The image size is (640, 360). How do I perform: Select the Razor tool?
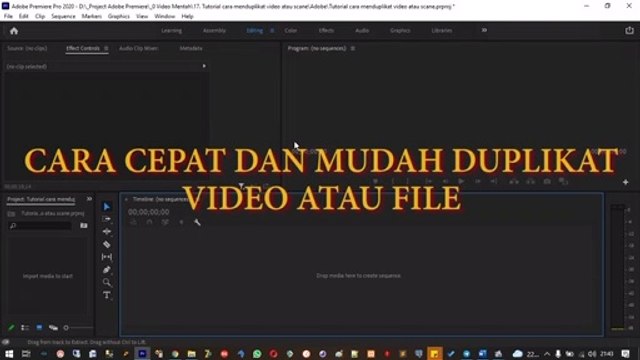pos(107,244)
